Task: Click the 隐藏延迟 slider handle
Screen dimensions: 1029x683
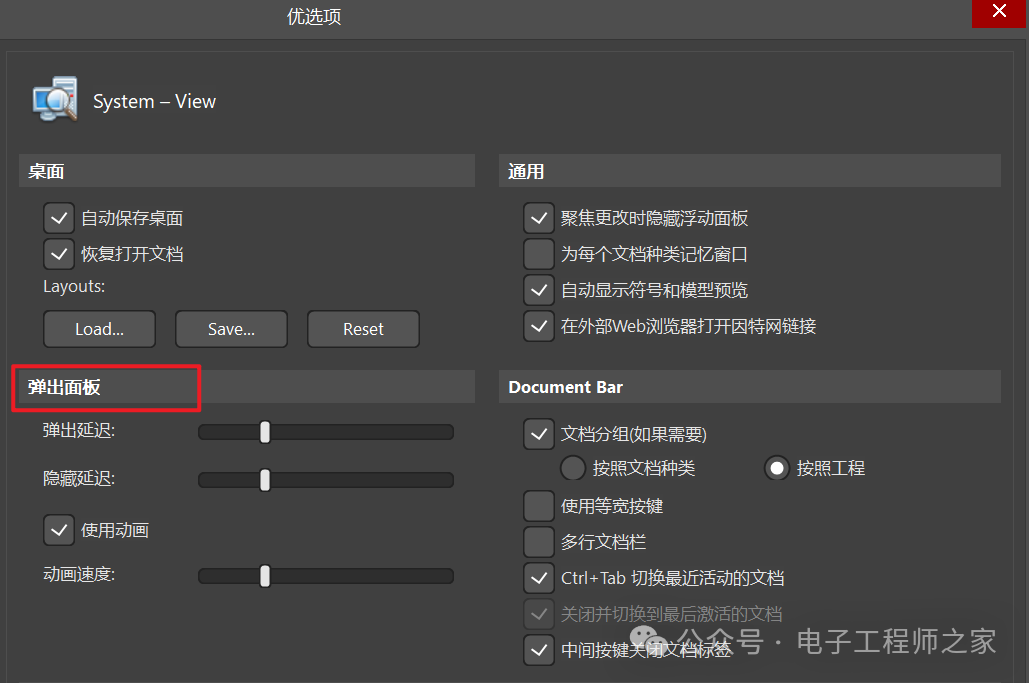Action: (265, 480)
